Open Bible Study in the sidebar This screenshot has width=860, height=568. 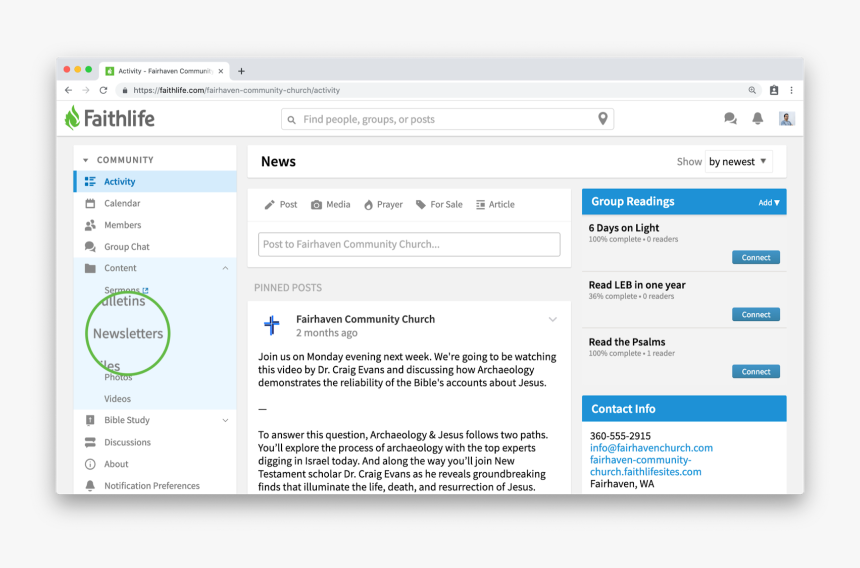tap(127, 420)
